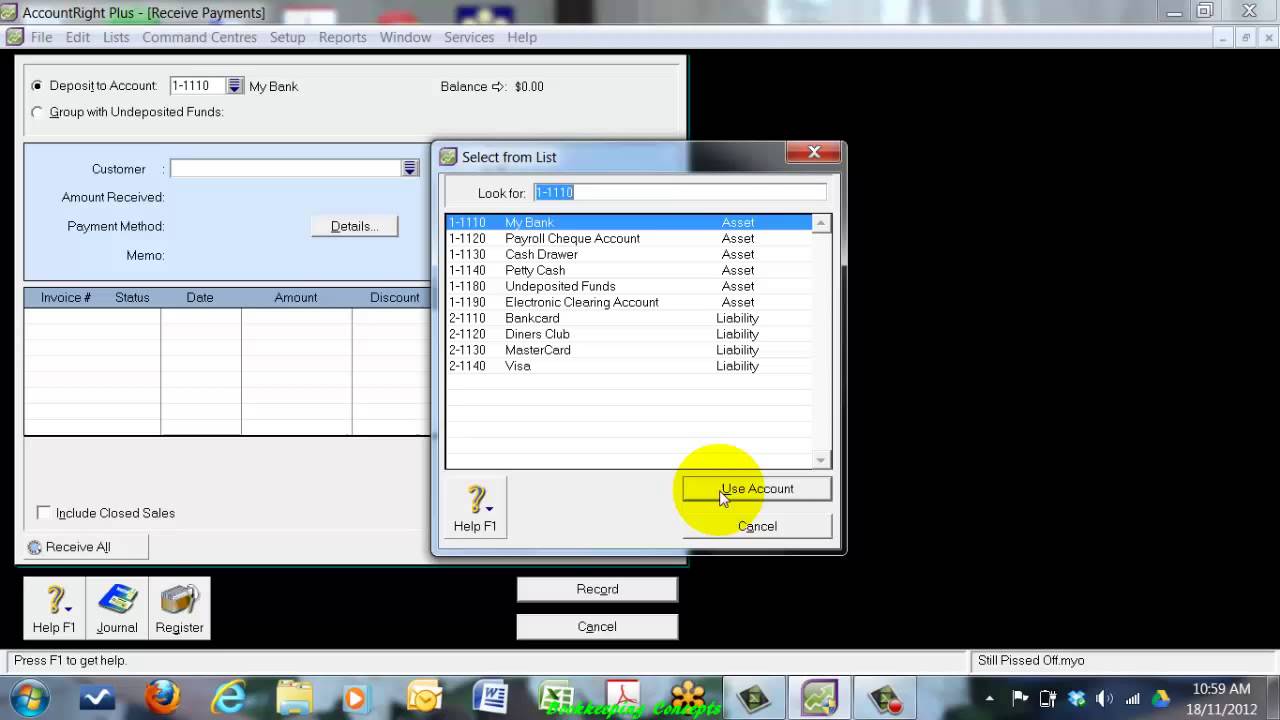
Task: Select the Visa liability account row
Action: click(629, 366)
